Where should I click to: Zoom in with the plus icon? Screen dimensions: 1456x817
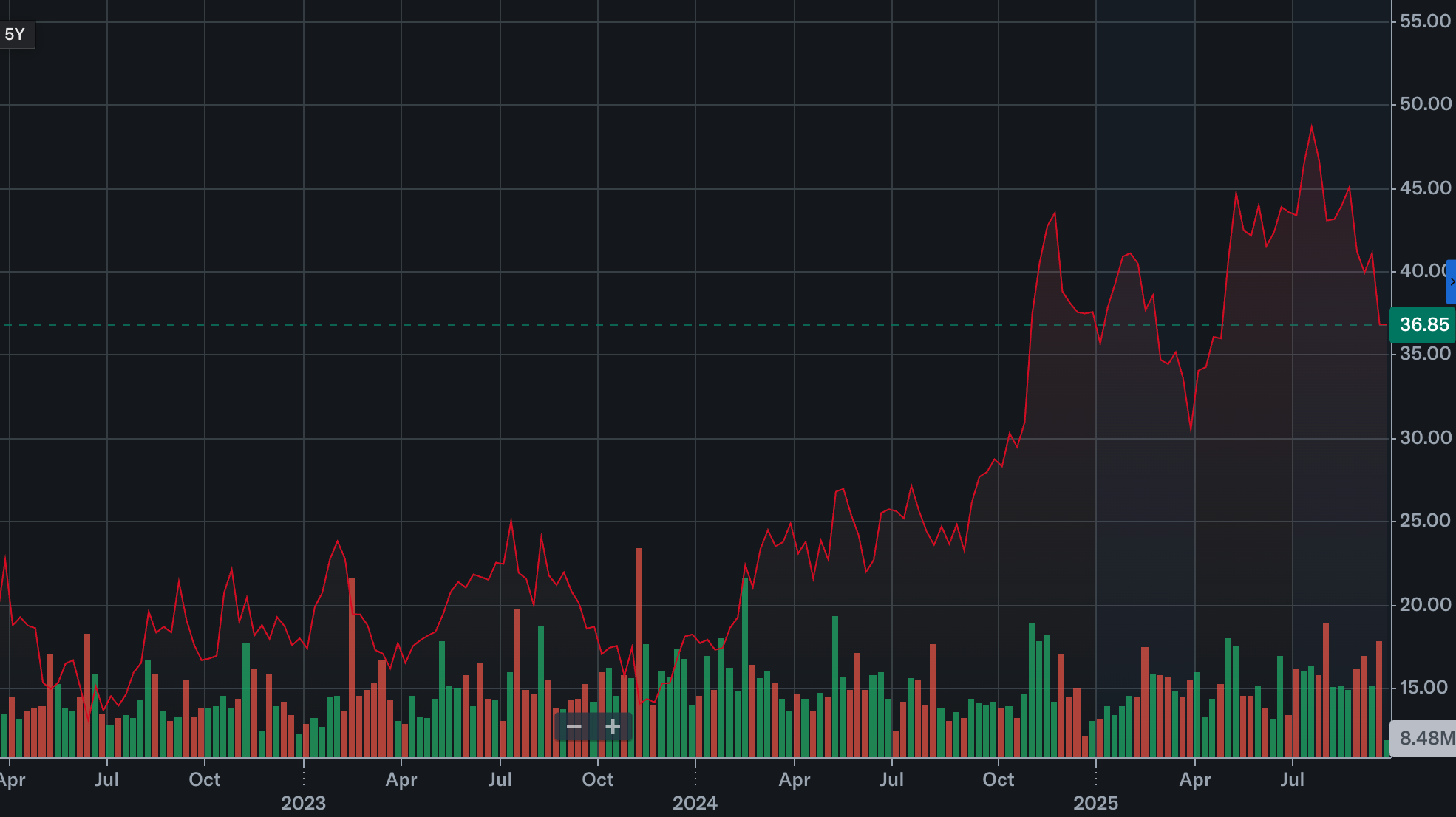613,727
